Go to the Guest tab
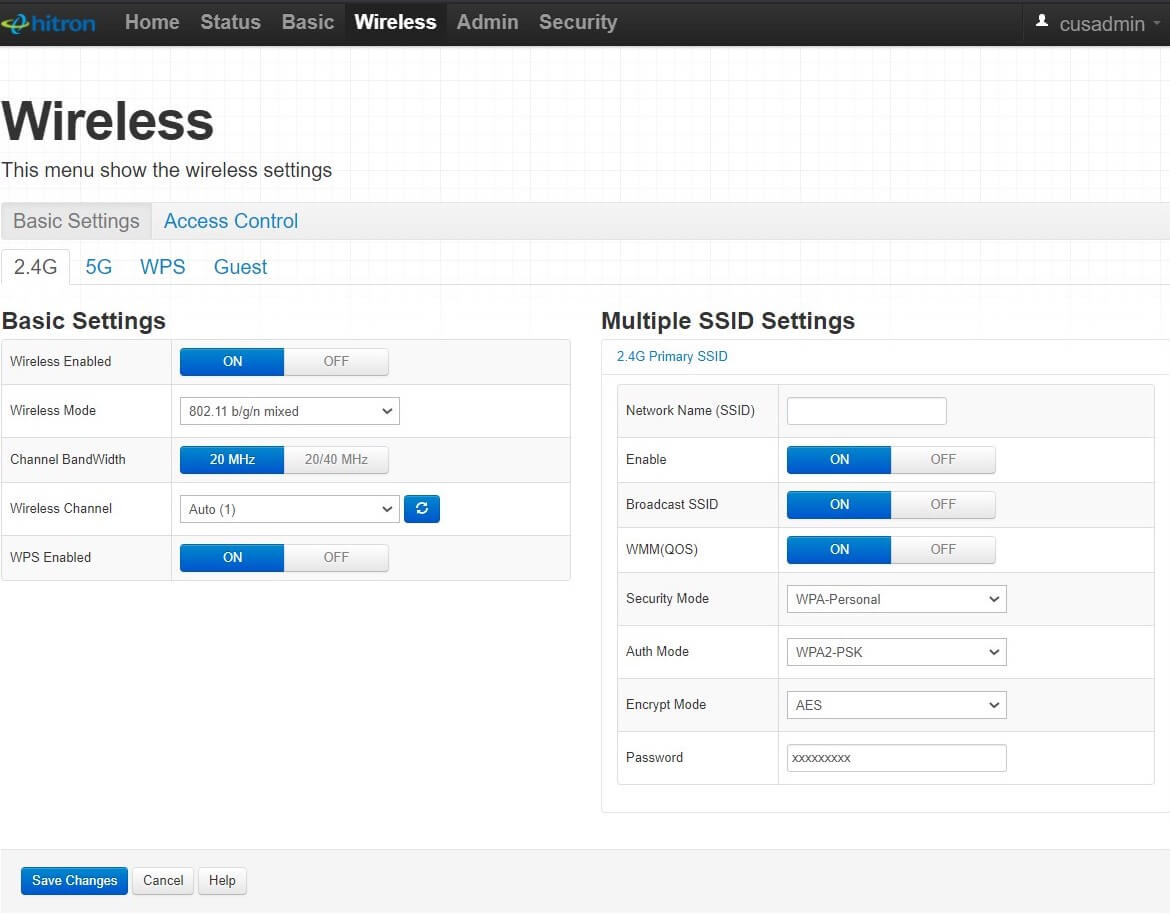The height and width of the screenshot is (915, 1170). tap(240, 267)
